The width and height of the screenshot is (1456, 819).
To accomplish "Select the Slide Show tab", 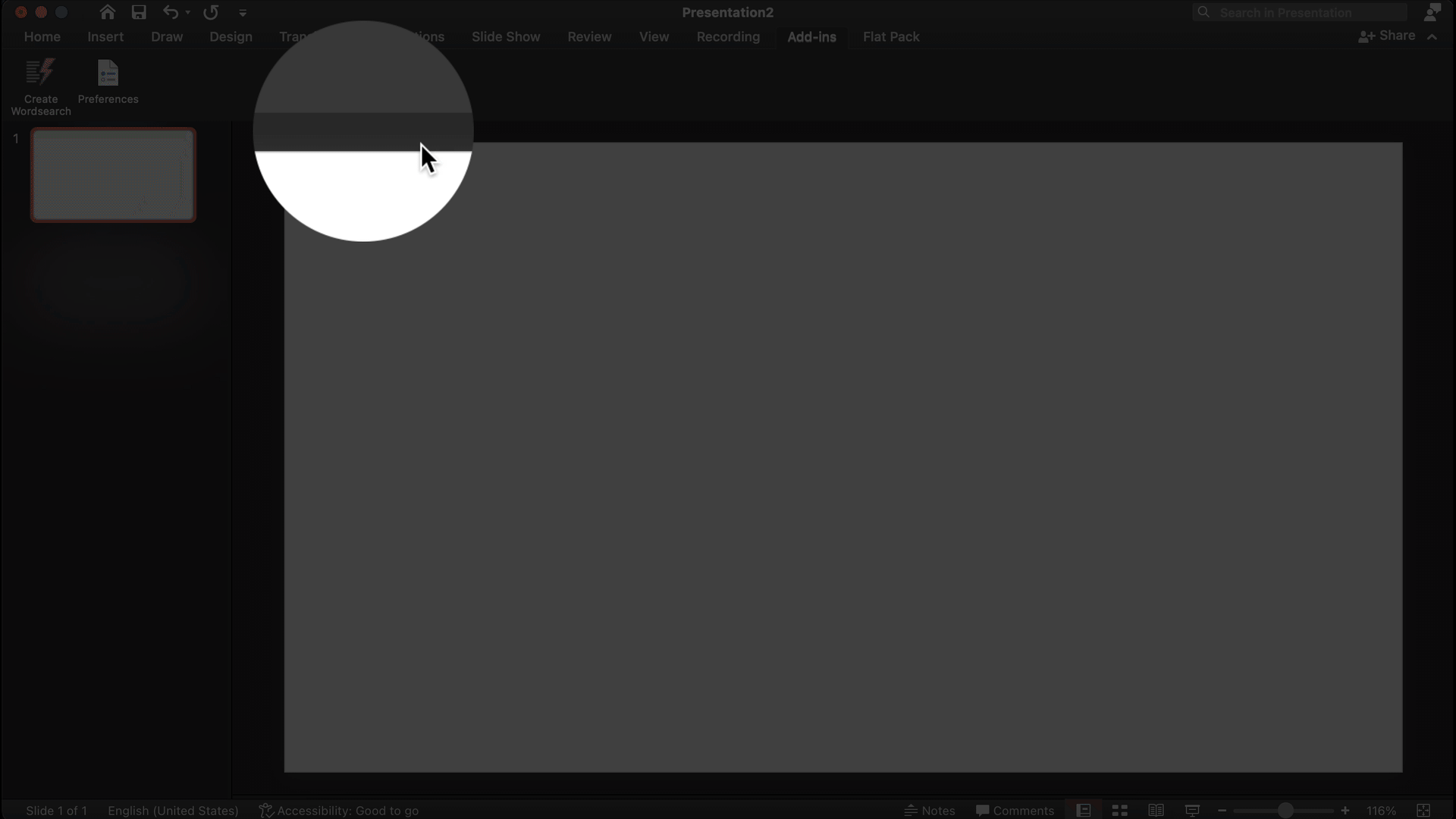I will point(506,36).
